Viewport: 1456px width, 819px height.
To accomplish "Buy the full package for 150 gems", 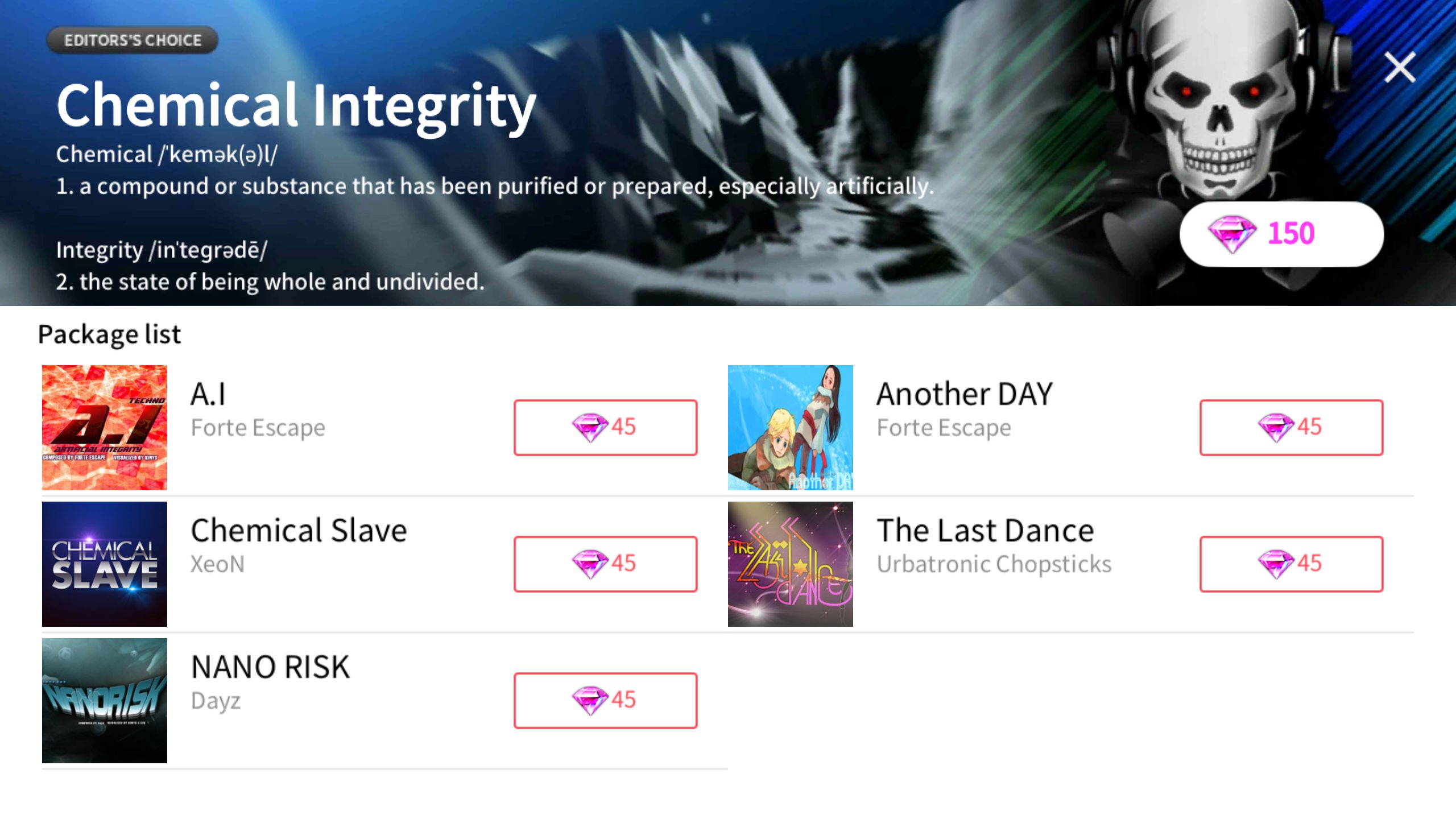I will [1281, 234].
